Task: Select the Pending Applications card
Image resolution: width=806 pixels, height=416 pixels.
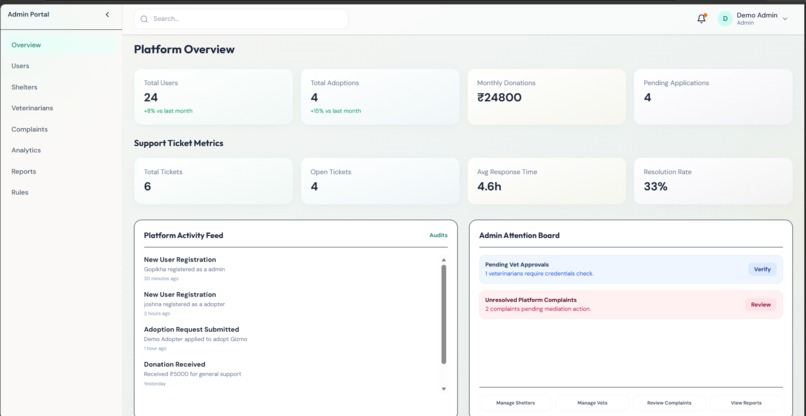Action: click(713, 97)
